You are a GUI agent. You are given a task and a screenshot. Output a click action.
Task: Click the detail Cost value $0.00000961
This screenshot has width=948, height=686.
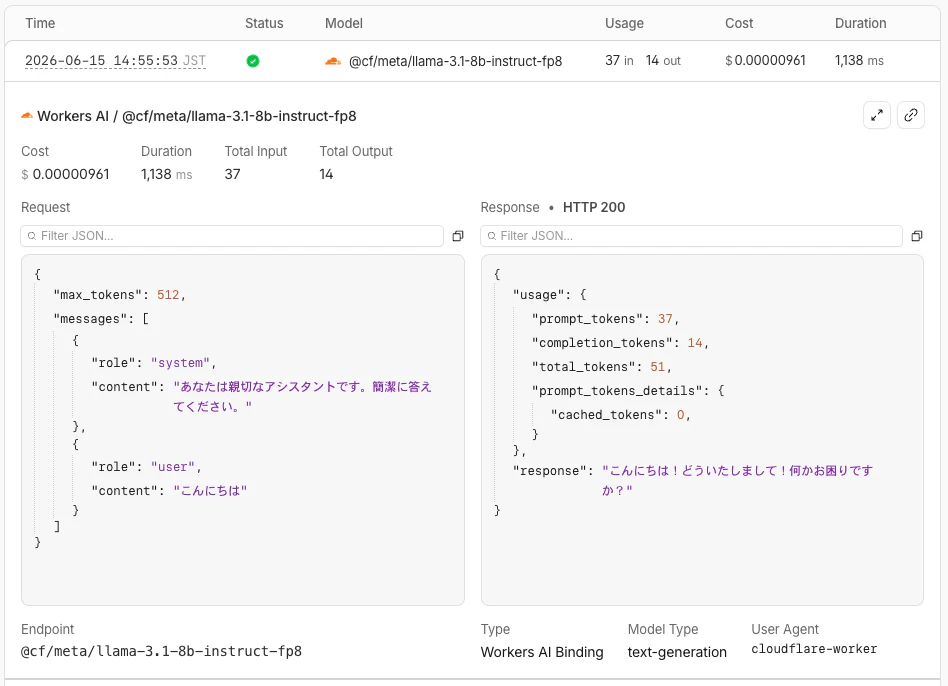pos(65,174)
